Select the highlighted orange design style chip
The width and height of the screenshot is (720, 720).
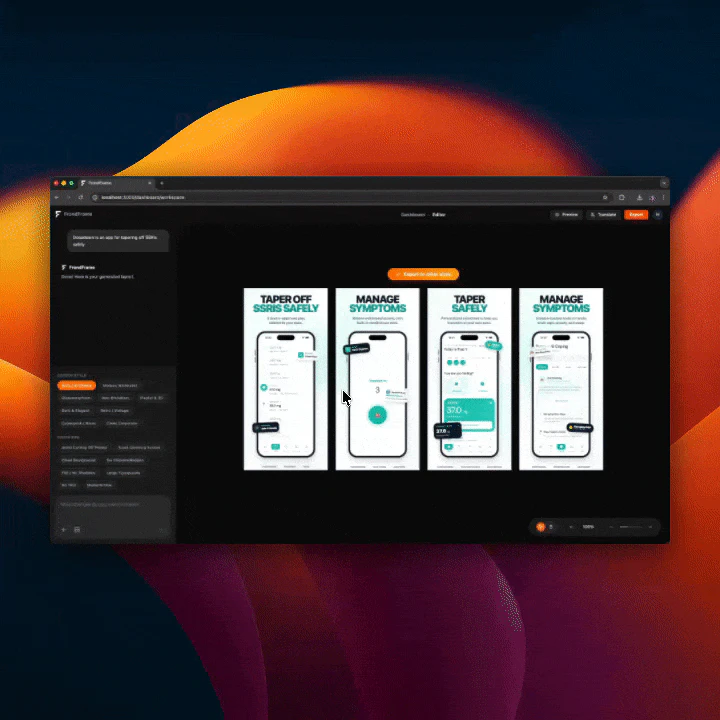pos(77,386)
